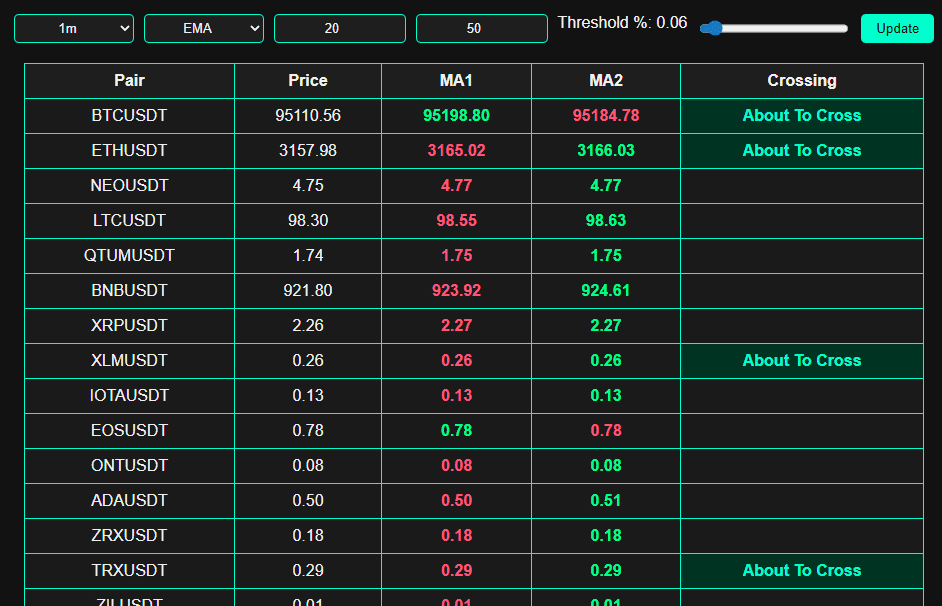Open the 1m timeframe dropdown
The image size is (942, 606).
[x=74, y=28]
